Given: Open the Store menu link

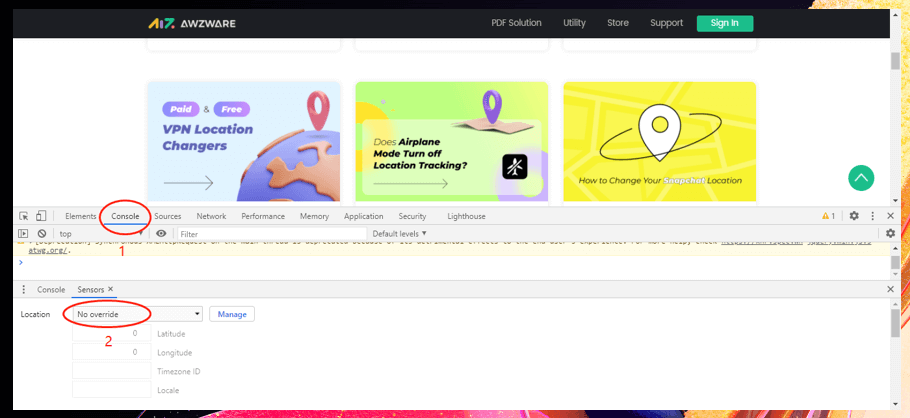Looking at the screenshot, I should coord(618,23).
